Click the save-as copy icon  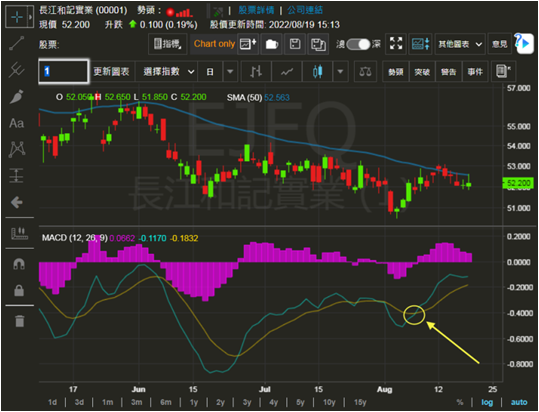click(318, 44)
